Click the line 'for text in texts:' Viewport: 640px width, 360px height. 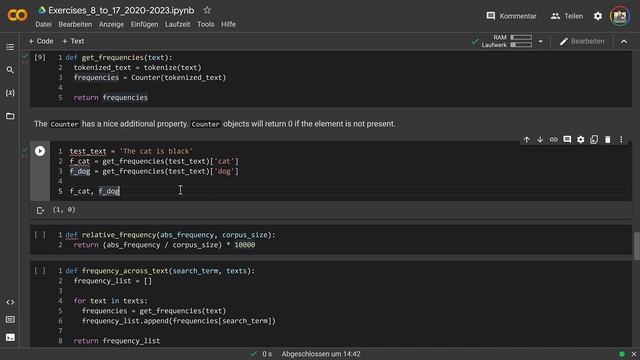[111, 301]
